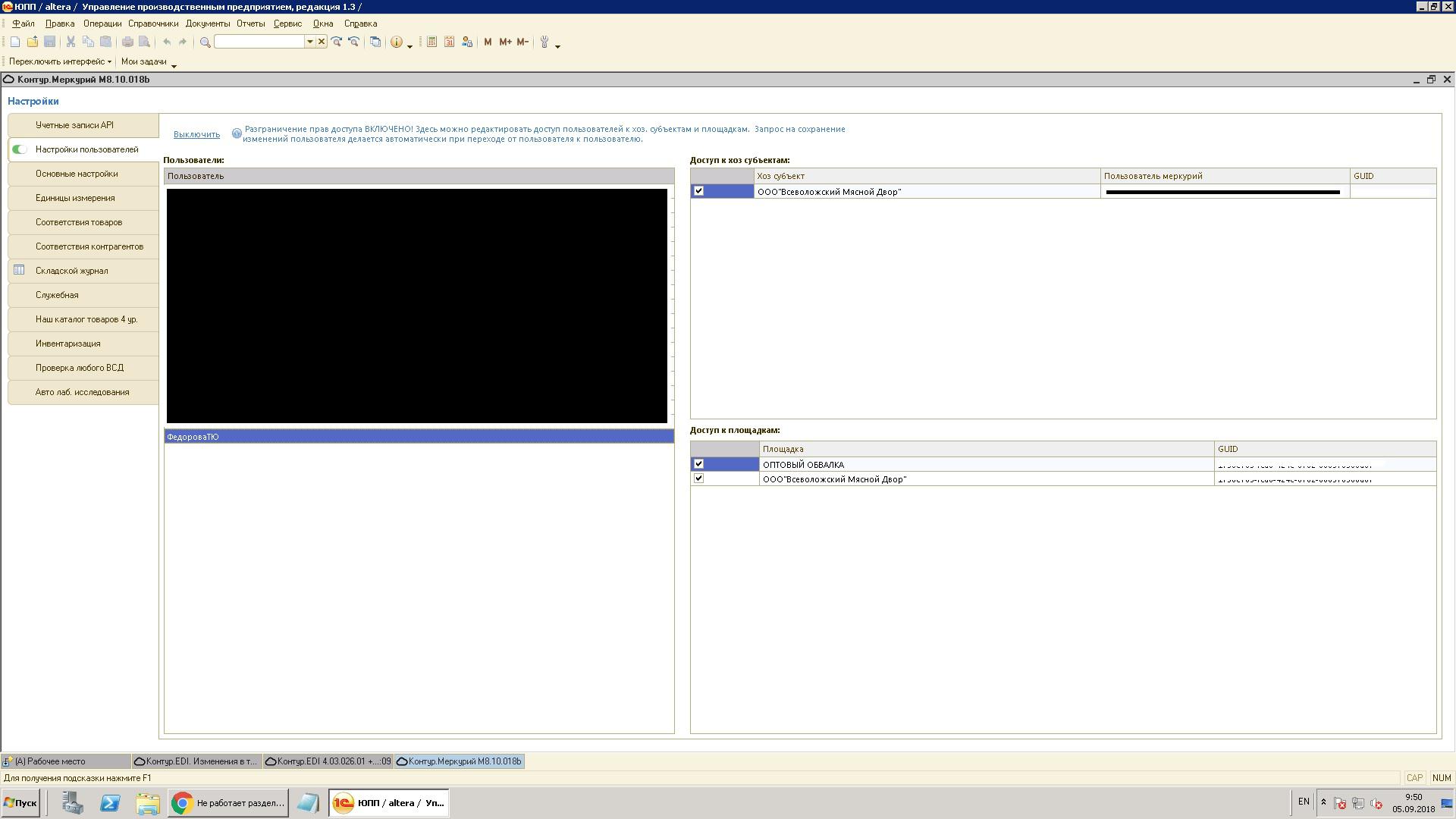Click the Пуск start button
The image size is (1456, 819).
click(20, 802)
